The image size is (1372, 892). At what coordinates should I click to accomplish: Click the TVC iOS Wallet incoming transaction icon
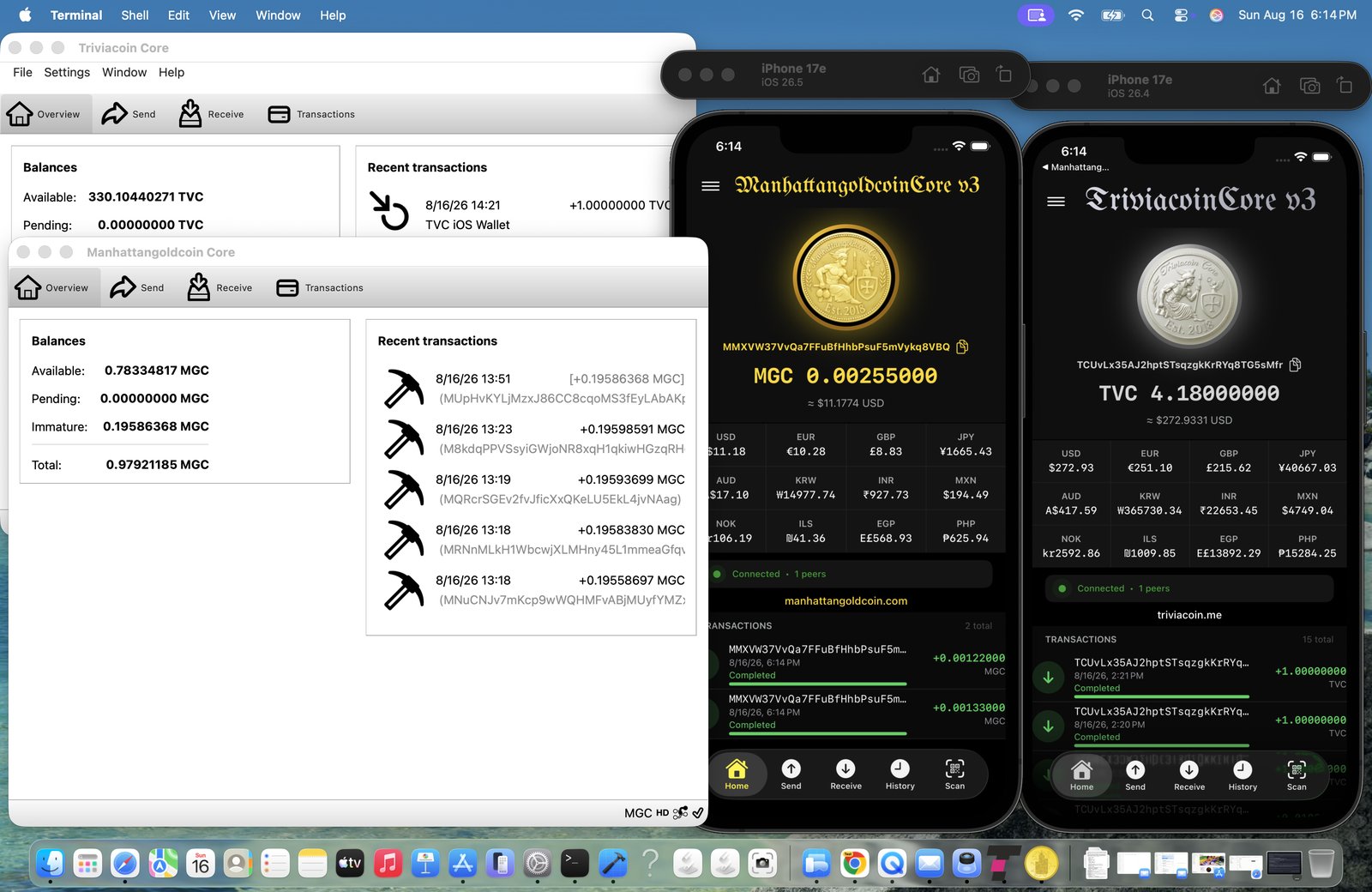pyautogui.click(x=389, y=211)
